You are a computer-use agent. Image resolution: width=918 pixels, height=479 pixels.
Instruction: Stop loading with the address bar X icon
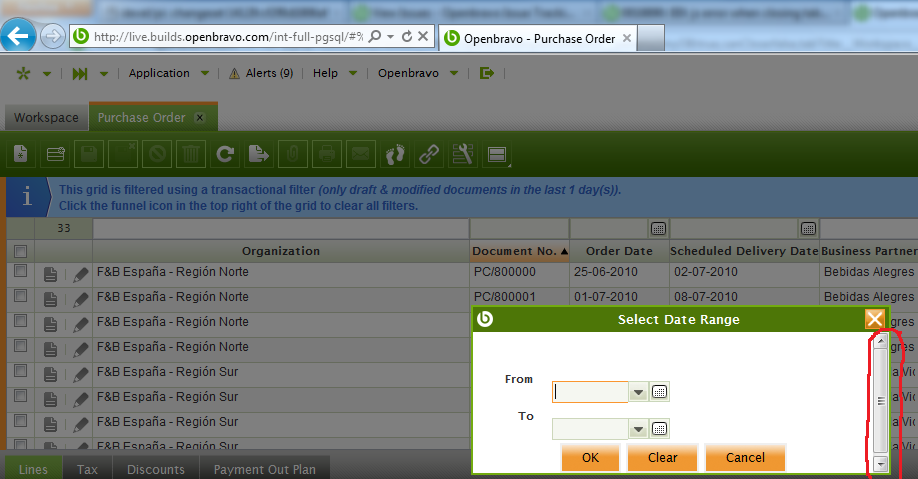point(423,37)
